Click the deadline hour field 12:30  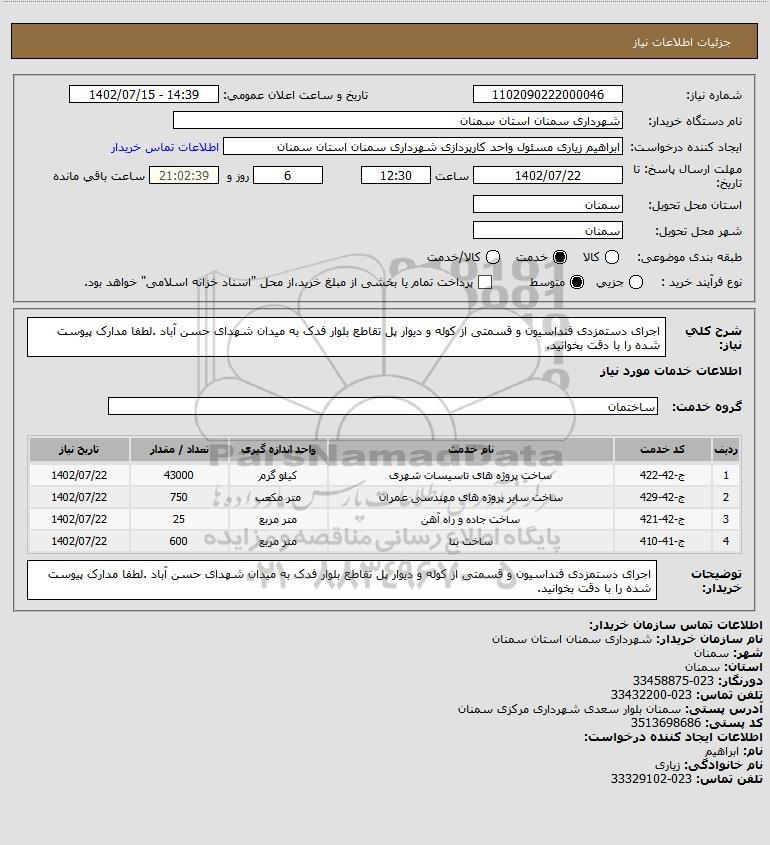(396, 176)
